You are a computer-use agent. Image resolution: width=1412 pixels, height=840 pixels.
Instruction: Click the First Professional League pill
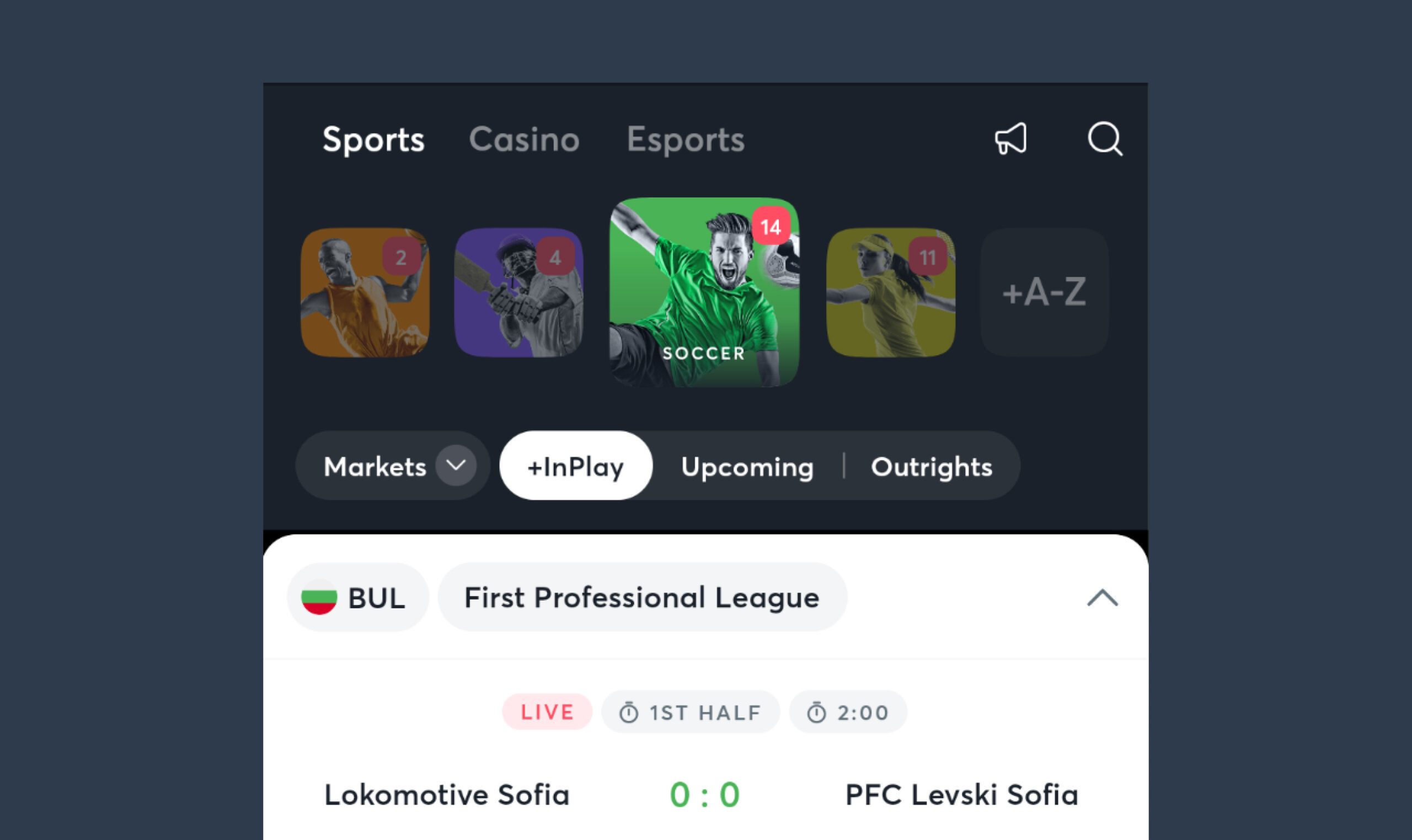tap(643, 597)
